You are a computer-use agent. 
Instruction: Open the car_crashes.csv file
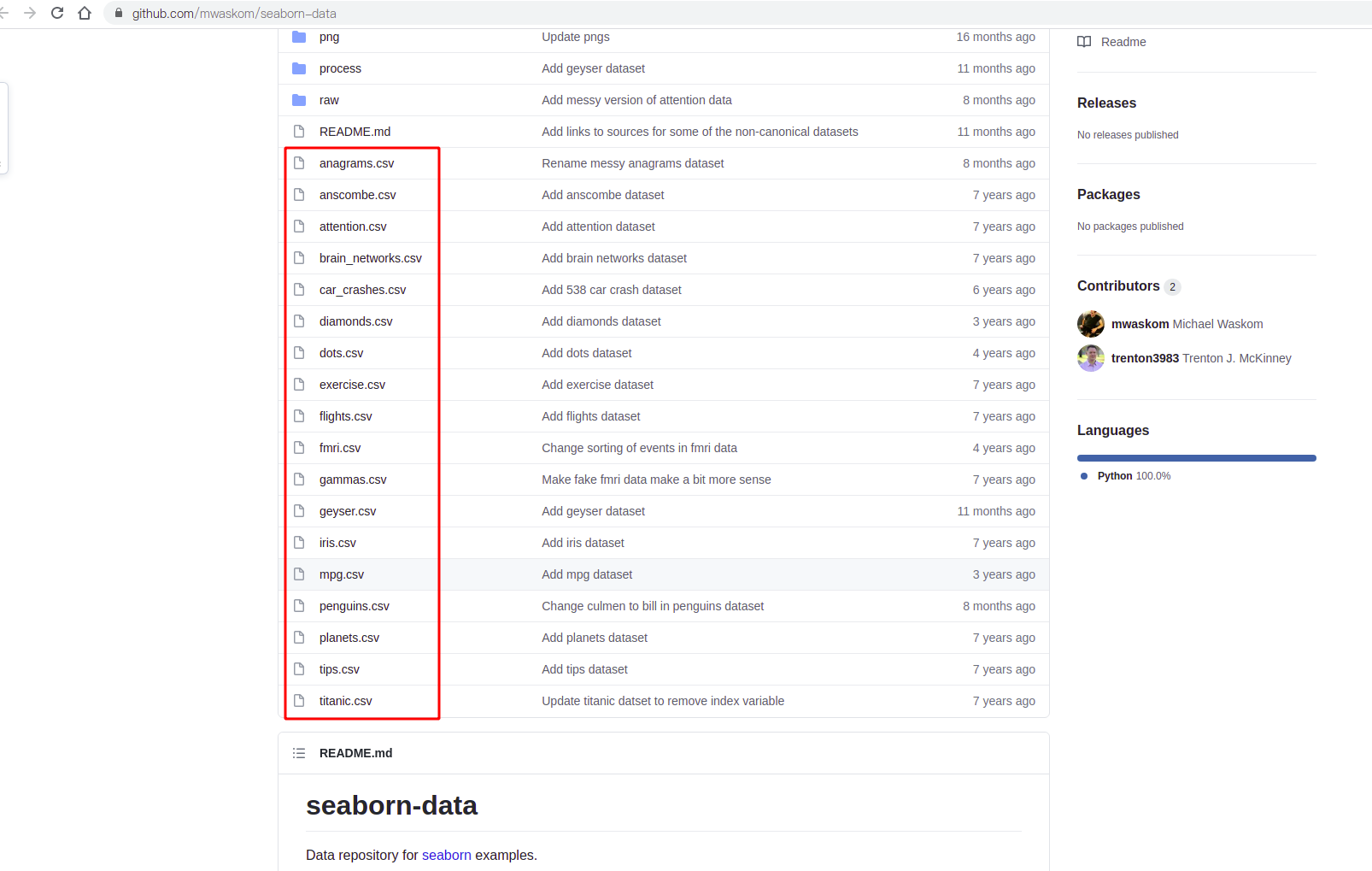click(362, 290)
